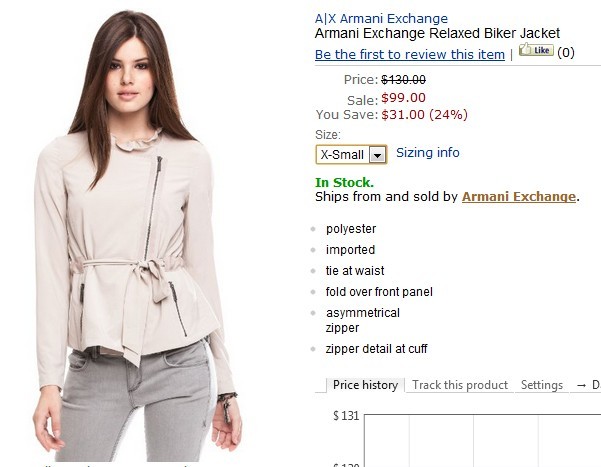Open the Sizing info link
This screenshot has height=467, width=601.
tap(428, 153)
